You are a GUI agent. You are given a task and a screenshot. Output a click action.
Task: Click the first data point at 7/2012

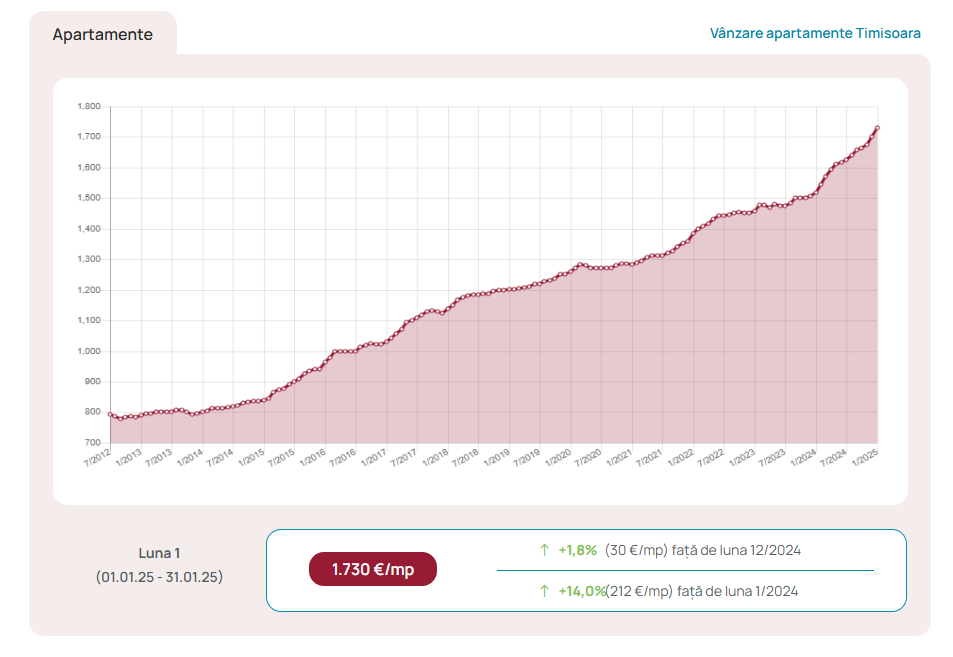coord(110,414)
